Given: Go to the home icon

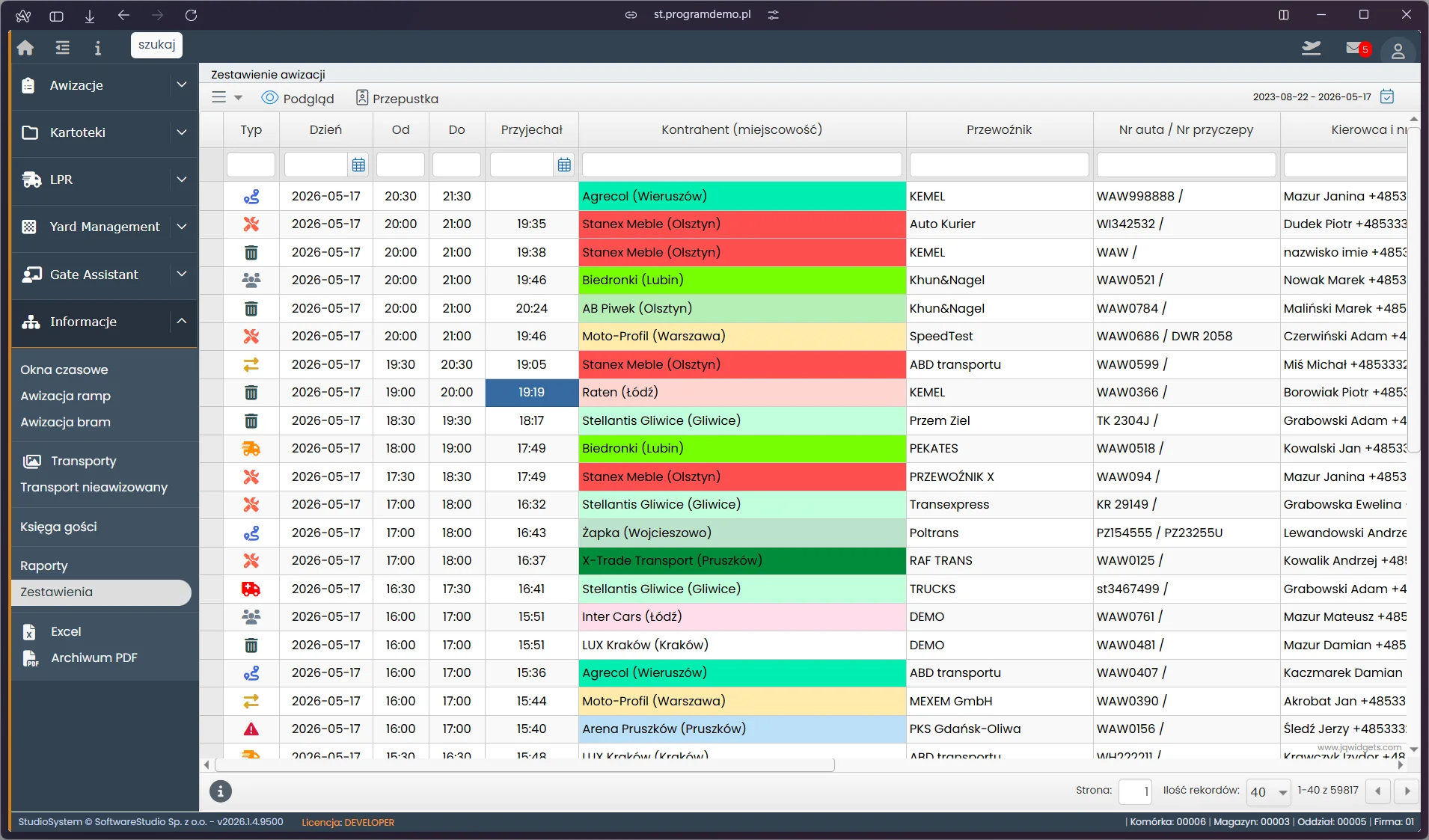Looking at the screenshot, I should click(x=25, y=48).
